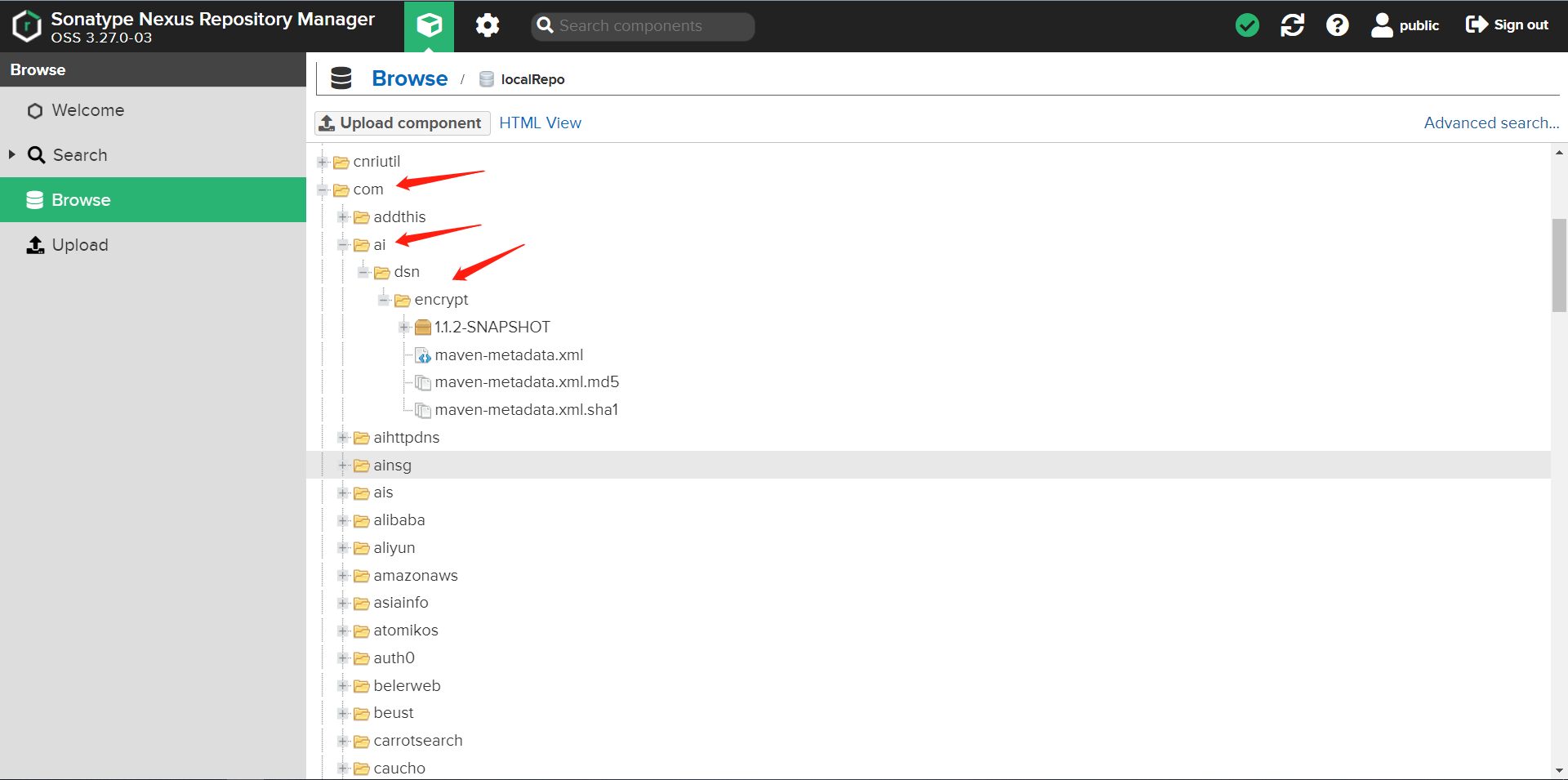Click the Upload component button
1568x780 pixels.
tap(403, 123)
